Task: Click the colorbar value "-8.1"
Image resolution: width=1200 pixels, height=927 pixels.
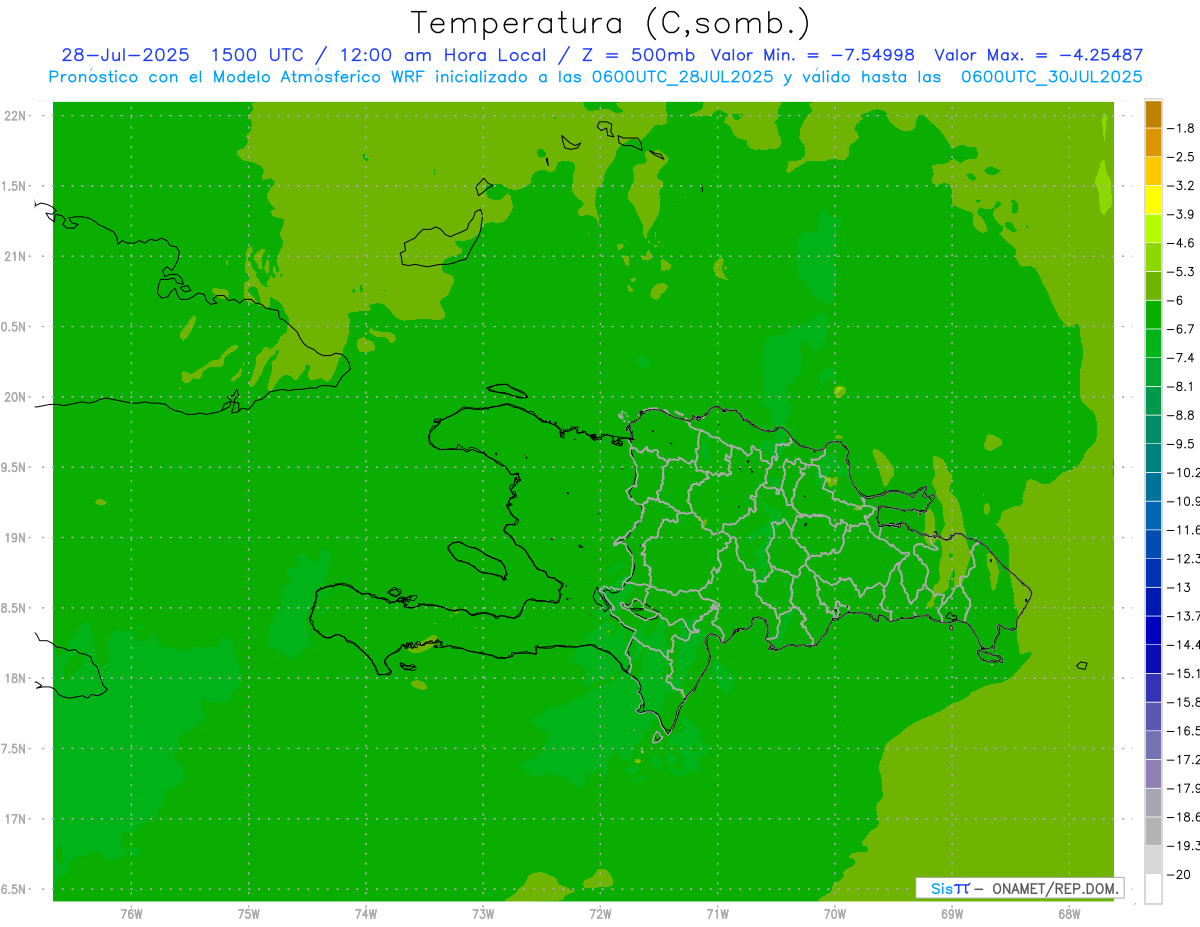Action: pyautogui.click(x=1182, y=386)
